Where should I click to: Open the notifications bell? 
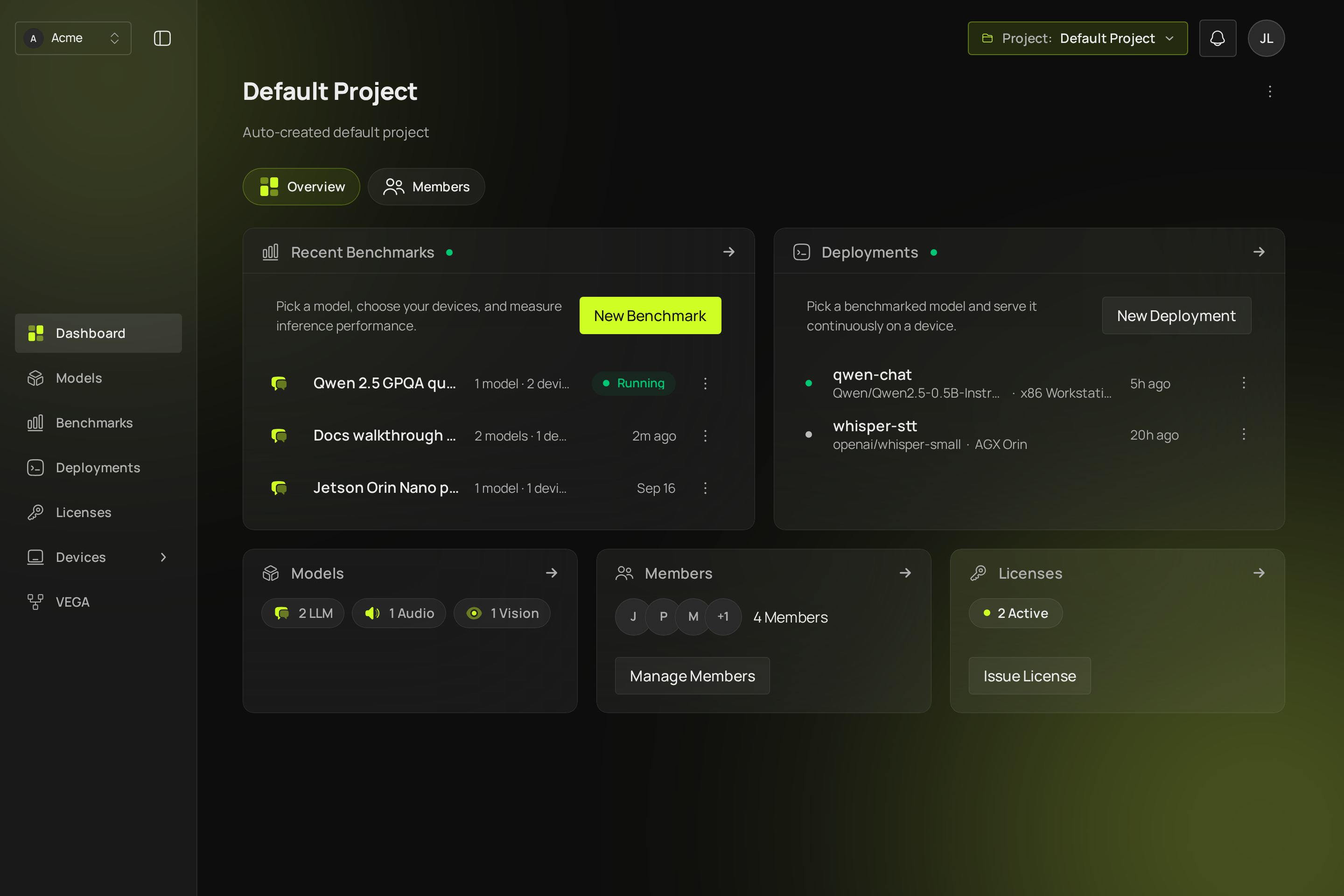coord(1217,38)
